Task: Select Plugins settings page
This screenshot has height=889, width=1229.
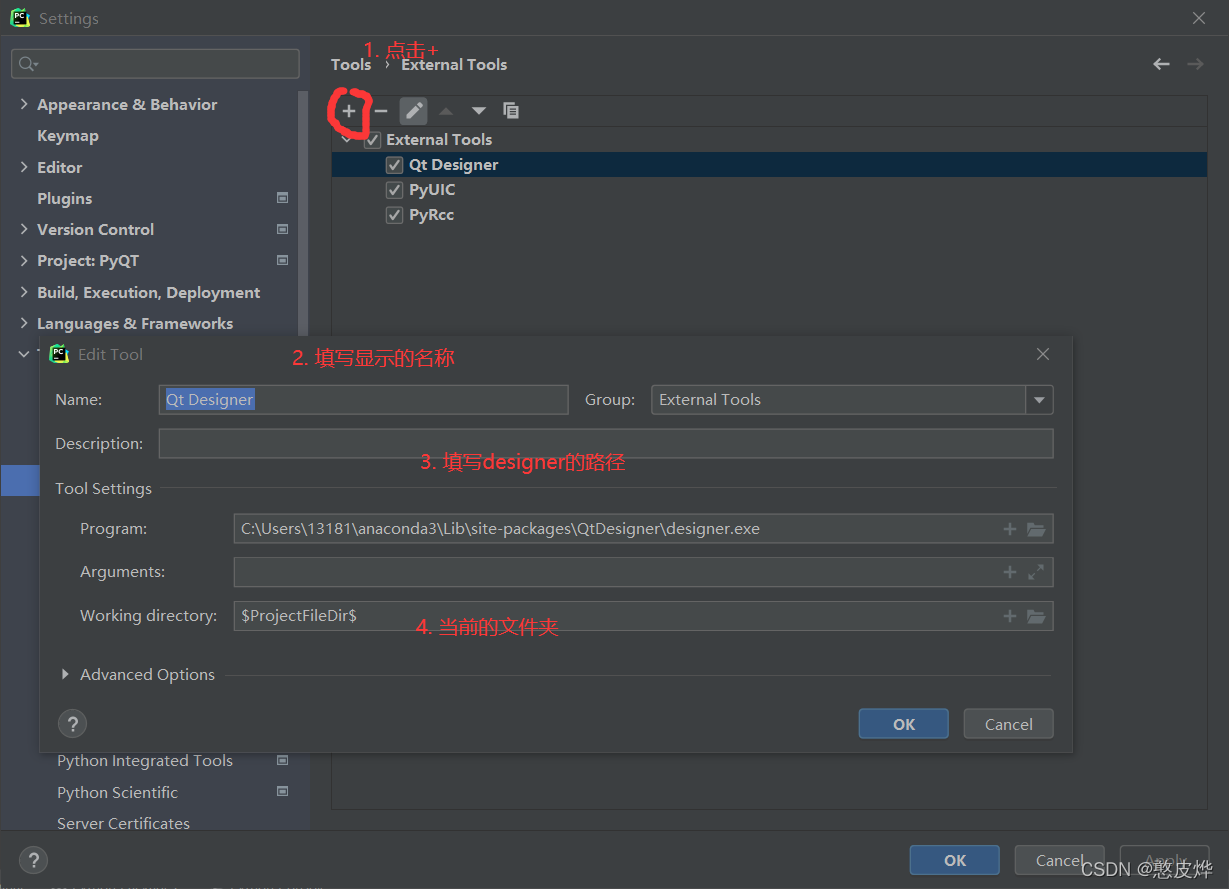Action: point(65,198)
